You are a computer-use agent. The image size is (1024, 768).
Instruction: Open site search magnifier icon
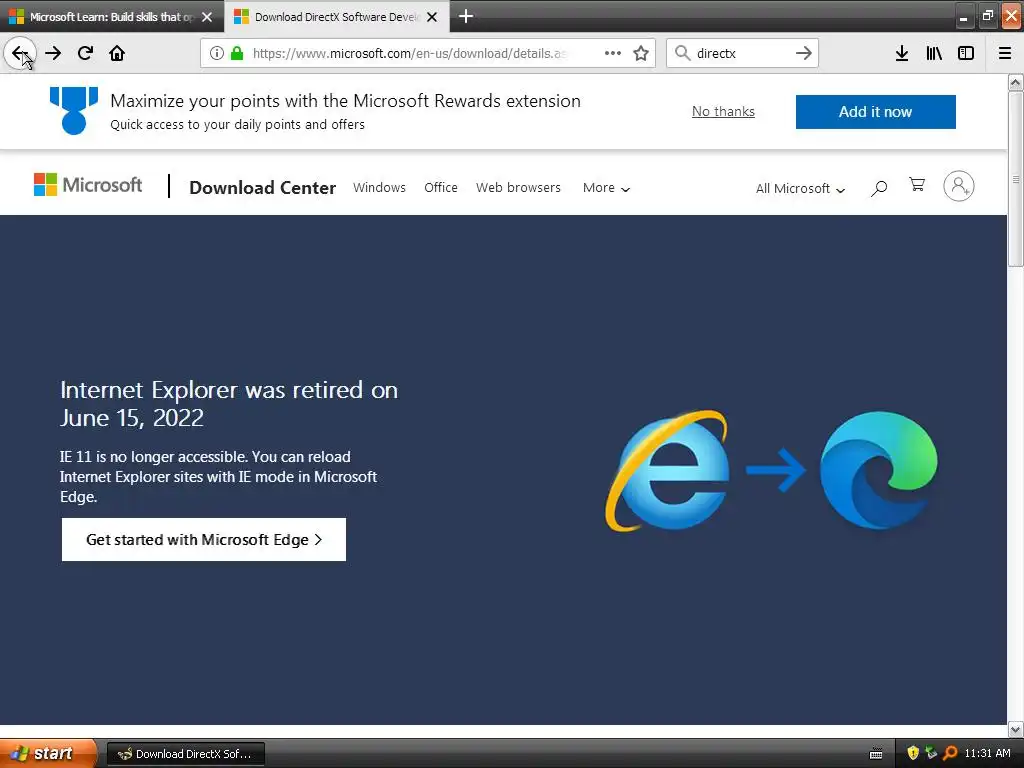point(879,188)
